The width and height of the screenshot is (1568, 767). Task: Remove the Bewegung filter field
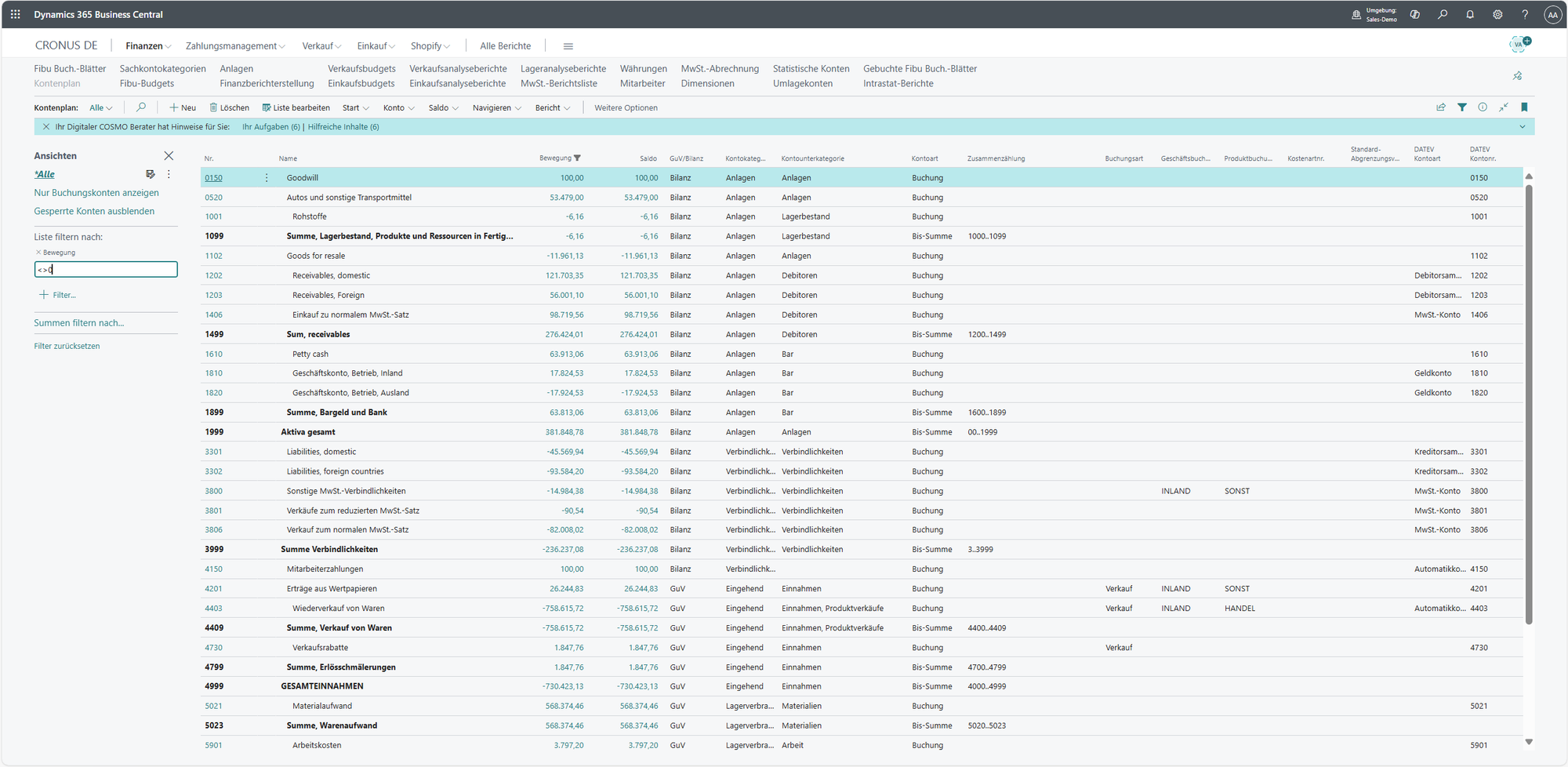coord(38,253)
